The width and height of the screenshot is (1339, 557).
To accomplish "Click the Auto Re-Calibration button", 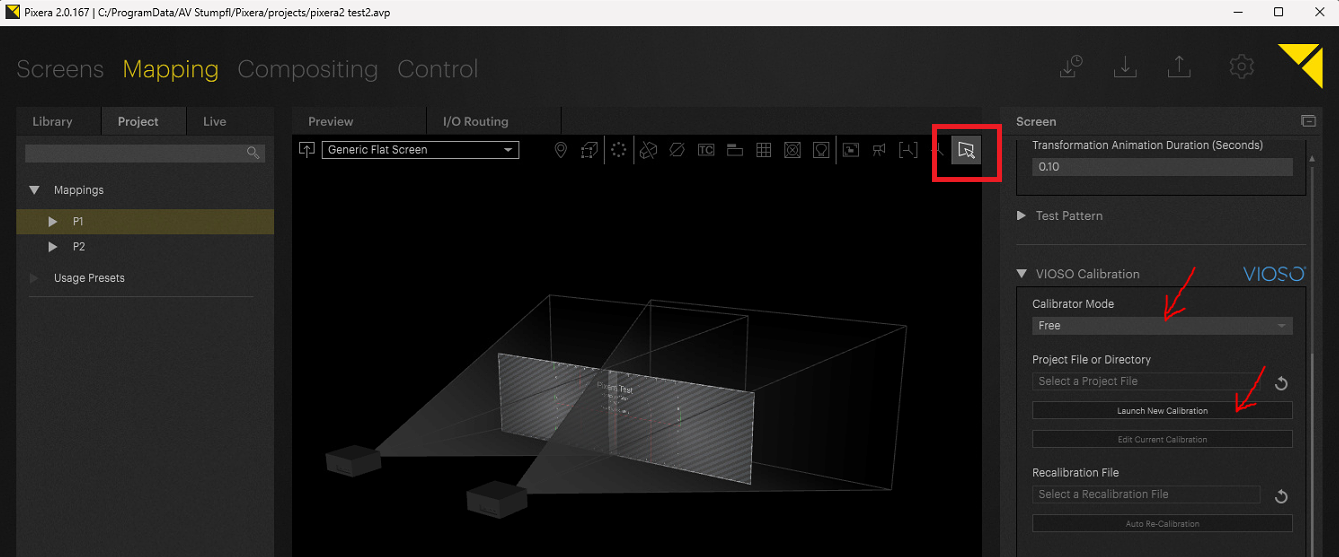I will pyautogui.click(x=1161, y=523).
